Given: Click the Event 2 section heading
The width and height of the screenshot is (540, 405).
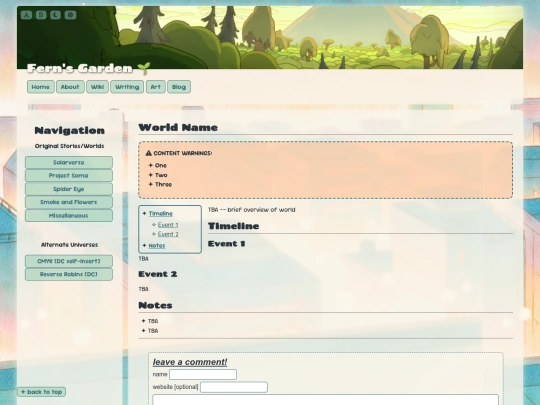Looking at the screenshot, I should [x=158, y=274].
